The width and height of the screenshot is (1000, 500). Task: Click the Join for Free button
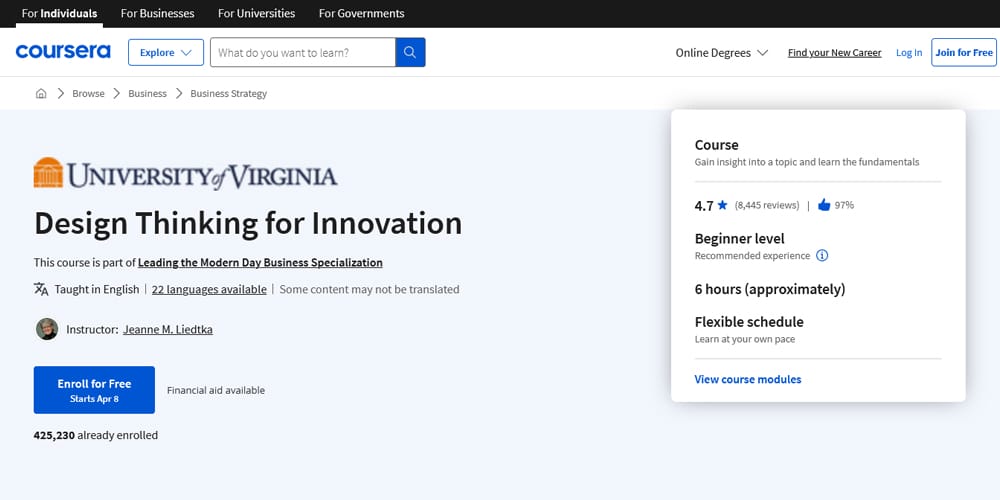[963, 52]
